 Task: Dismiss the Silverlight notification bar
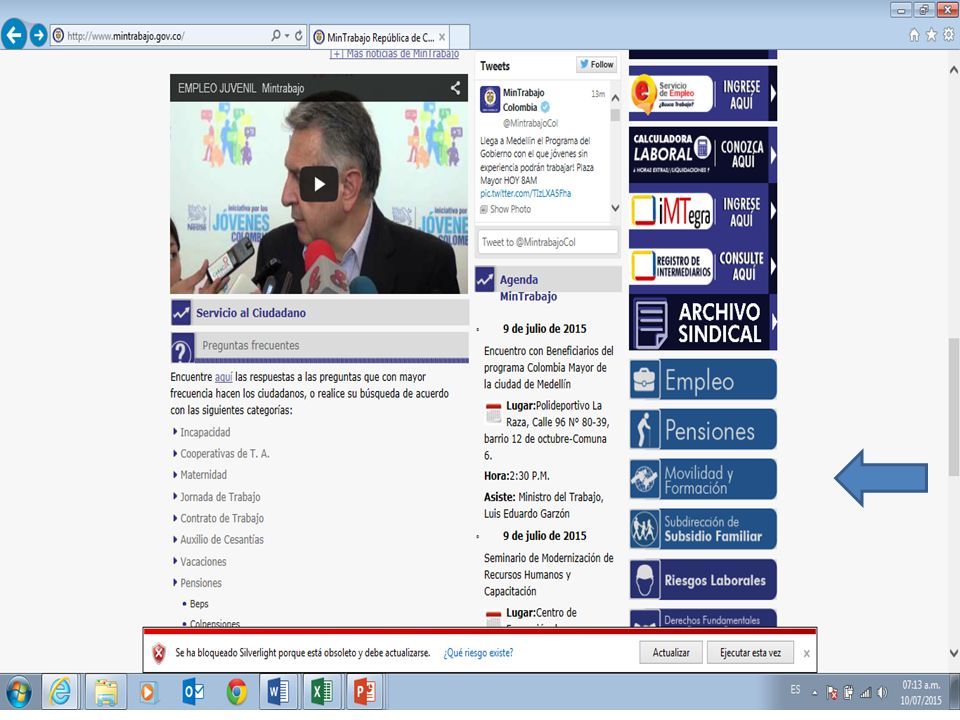806,654
